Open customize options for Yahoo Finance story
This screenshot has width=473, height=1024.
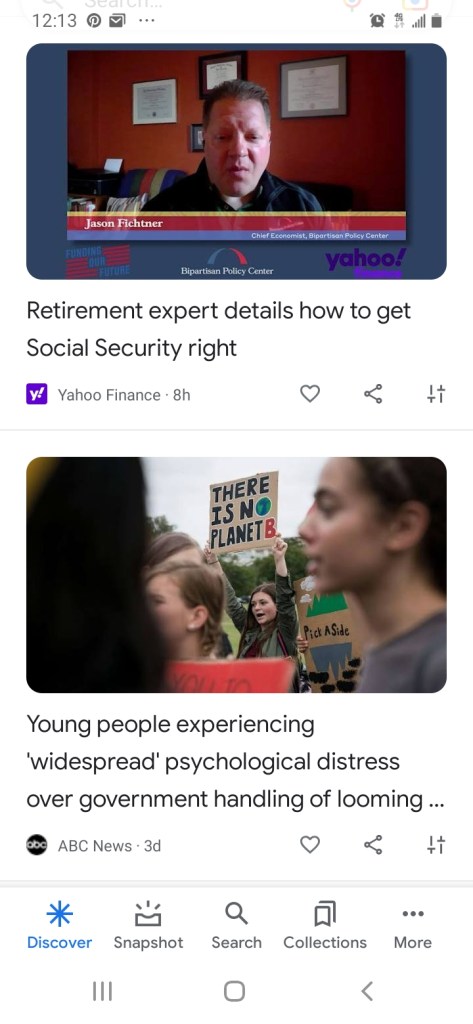click(x=436, y=394)
